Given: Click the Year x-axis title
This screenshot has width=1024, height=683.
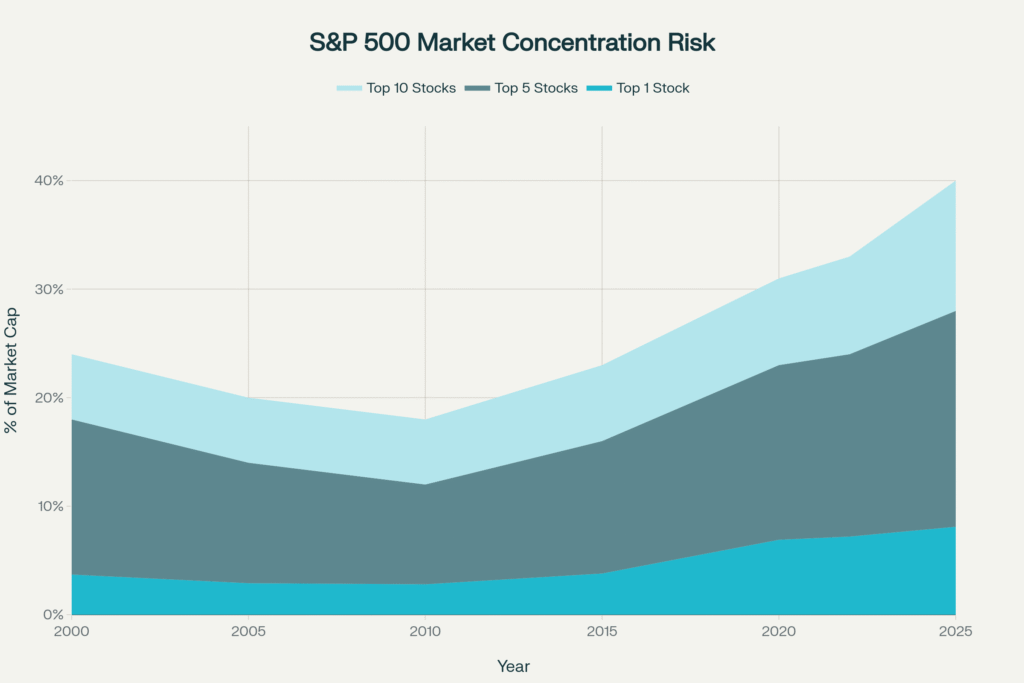Looking at the screenshot, I should tap(513, 665).
